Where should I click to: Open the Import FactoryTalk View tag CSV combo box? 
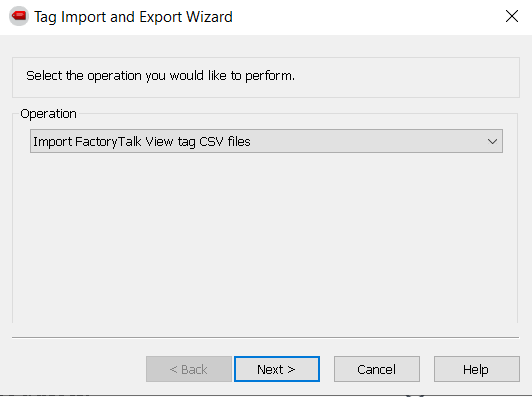(x=266, y=141)
